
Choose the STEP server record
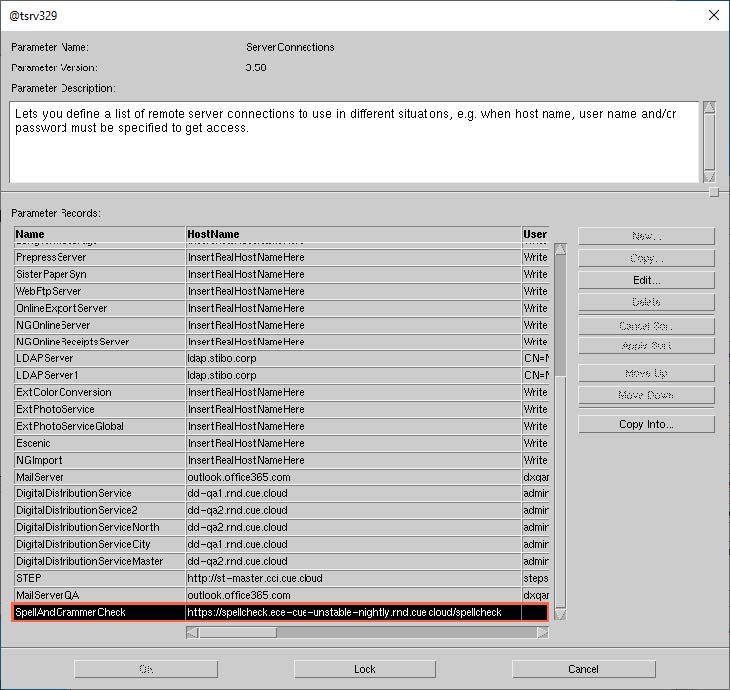point(100,578)
